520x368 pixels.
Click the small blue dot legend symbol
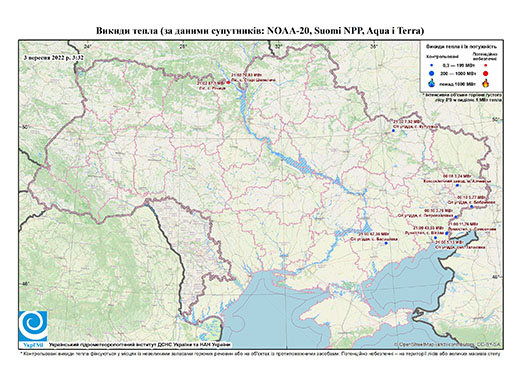pos(432,66)
